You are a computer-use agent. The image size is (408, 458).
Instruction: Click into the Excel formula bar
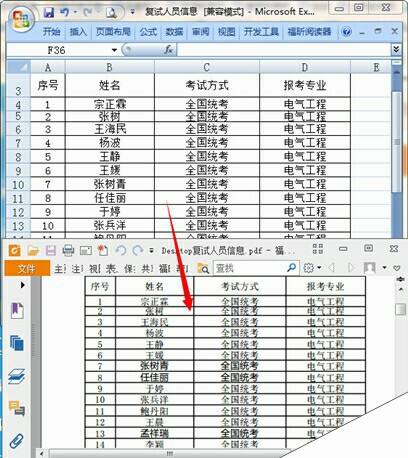point(284,50)
